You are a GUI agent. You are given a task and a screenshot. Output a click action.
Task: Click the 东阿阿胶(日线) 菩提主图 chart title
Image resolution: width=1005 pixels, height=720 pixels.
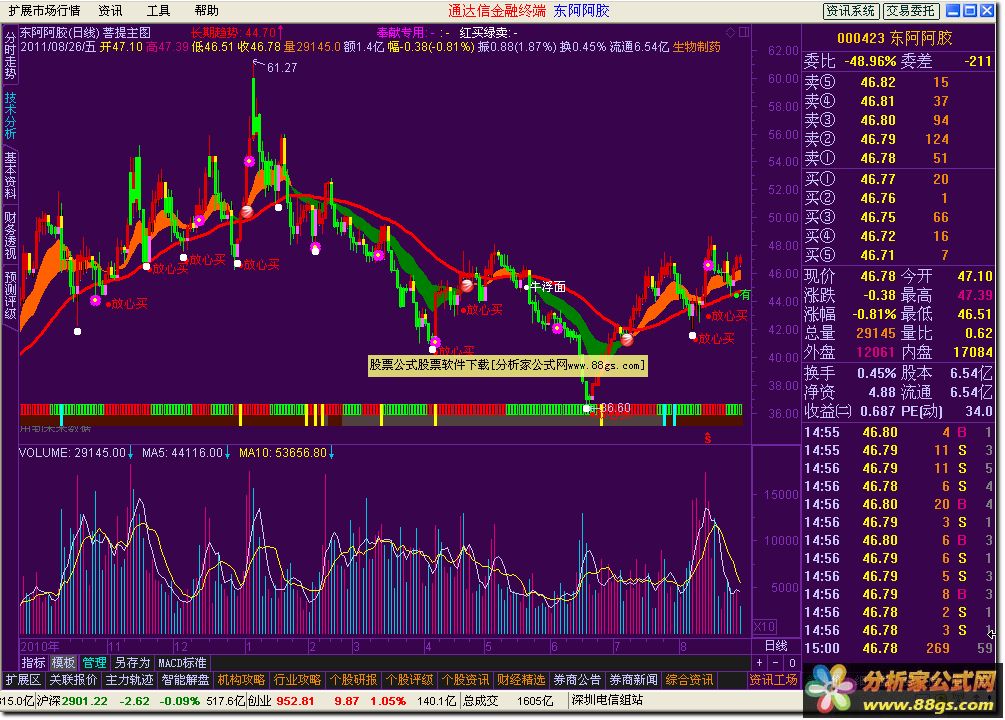click(85, 32)
